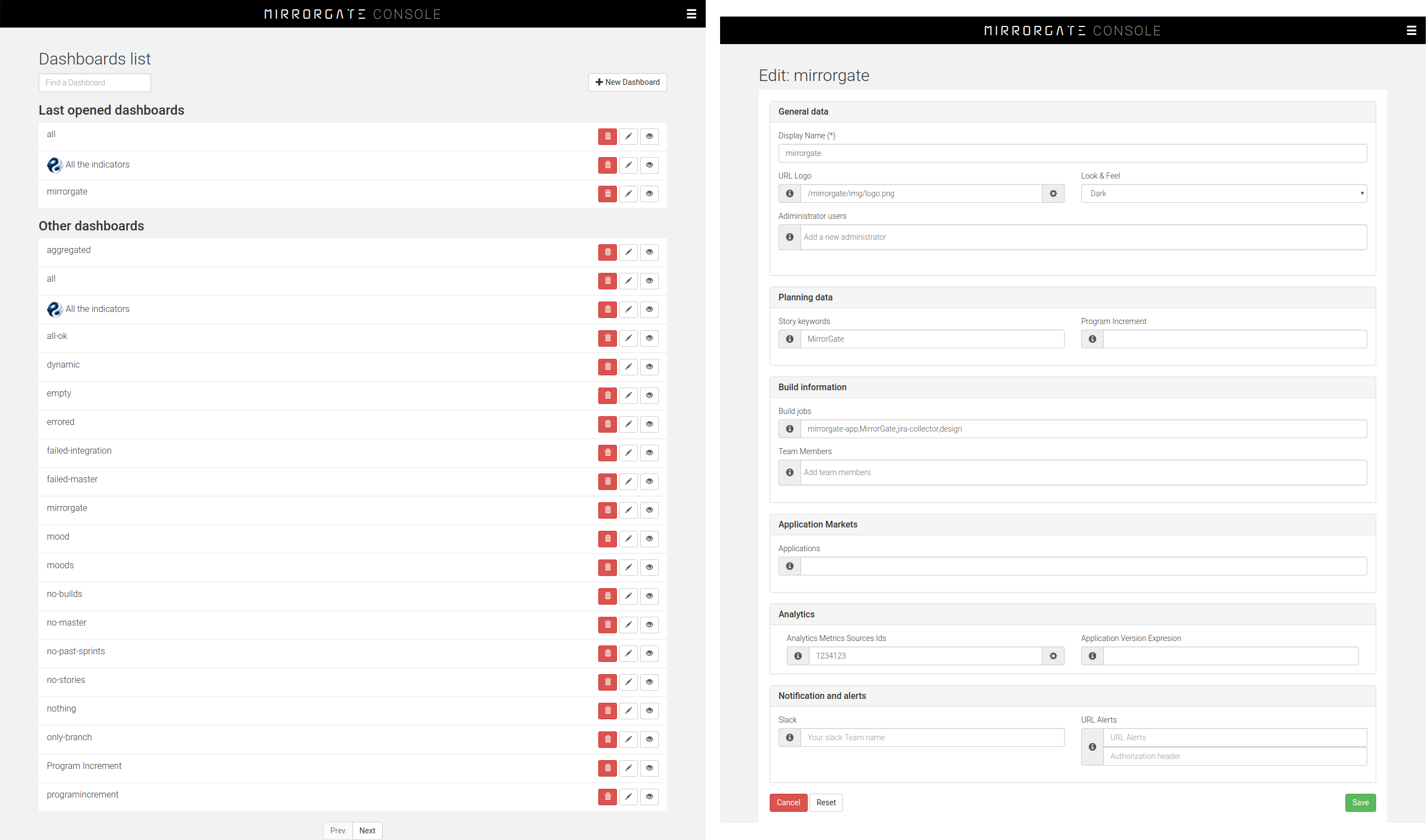Click the settings gear icon next to URL Logo
1428x840 pixels.
click(x=1053, y=194)
